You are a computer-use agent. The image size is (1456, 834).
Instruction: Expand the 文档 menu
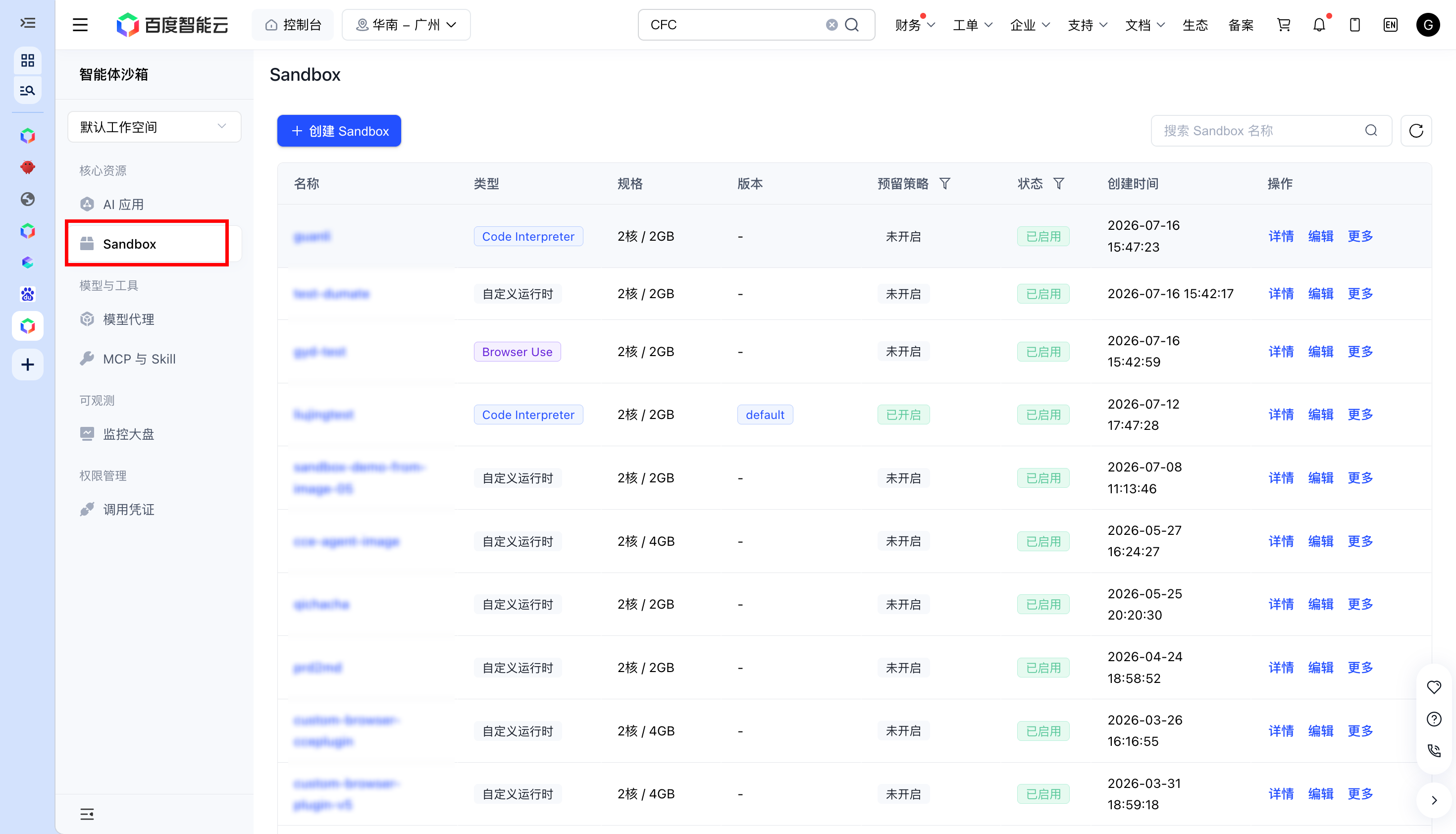coord(1144,25)
